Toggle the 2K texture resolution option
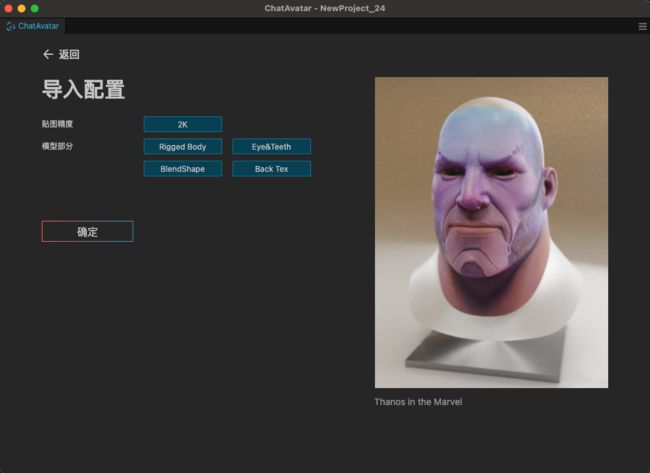The width and height of the screenshot is (650, 473). (x=183, y=124)
